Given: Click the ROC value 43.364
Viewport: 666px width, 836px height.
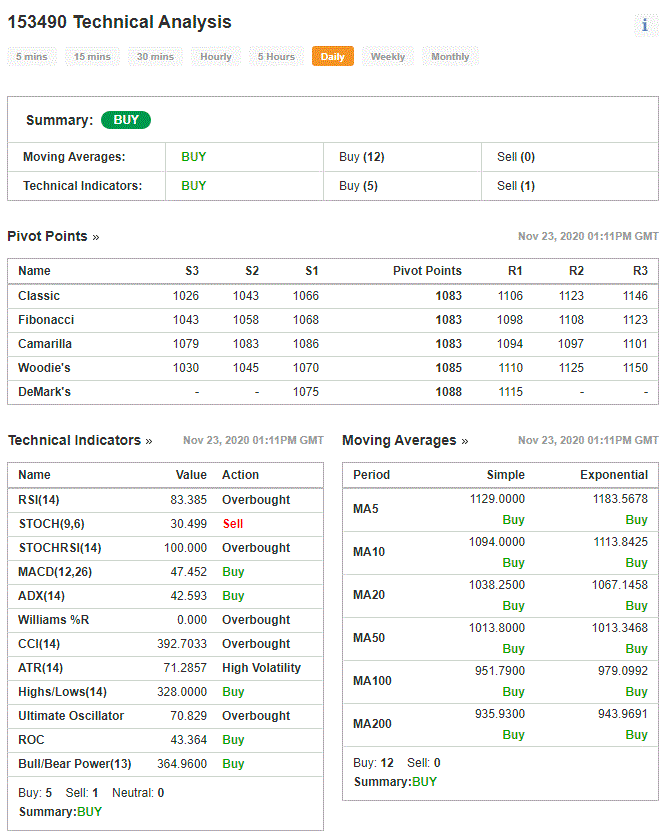Looking at the screenshot, I should pos(188,740).
